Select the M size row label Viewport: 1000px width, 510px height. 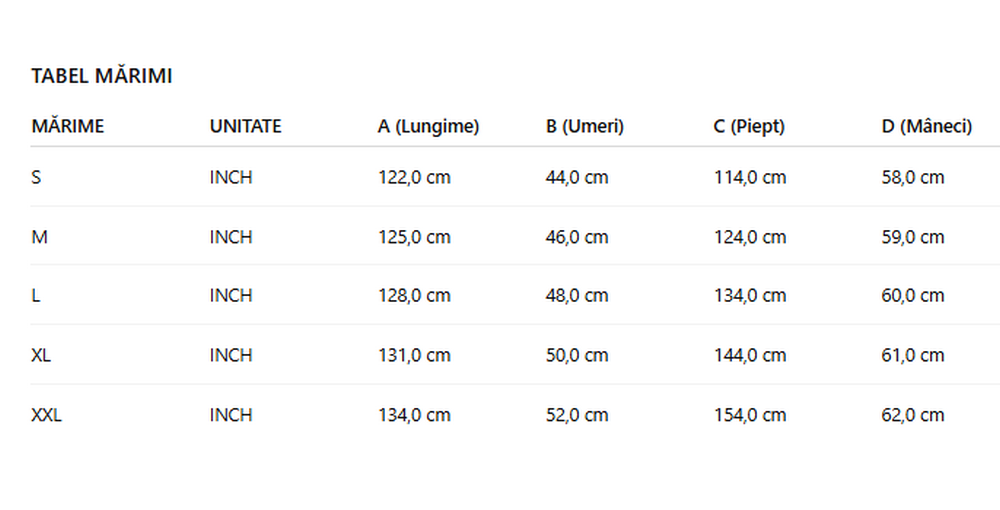40,237
